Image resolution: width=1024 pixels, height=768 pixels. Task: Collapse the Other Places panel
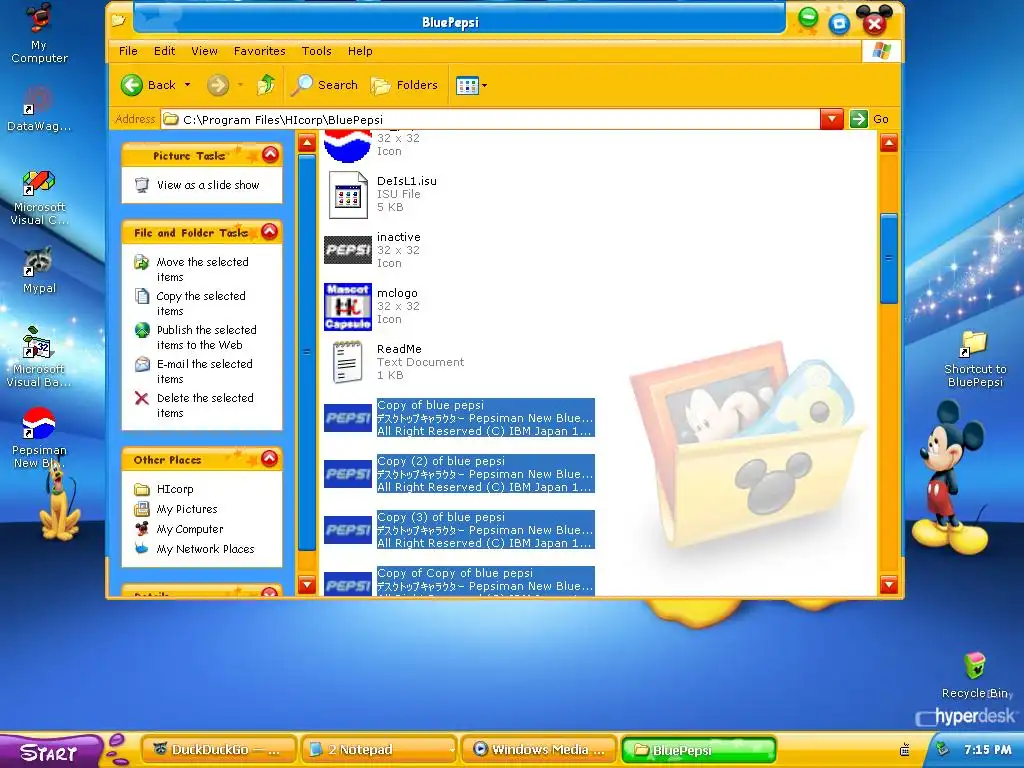click(x=270, y=458)
